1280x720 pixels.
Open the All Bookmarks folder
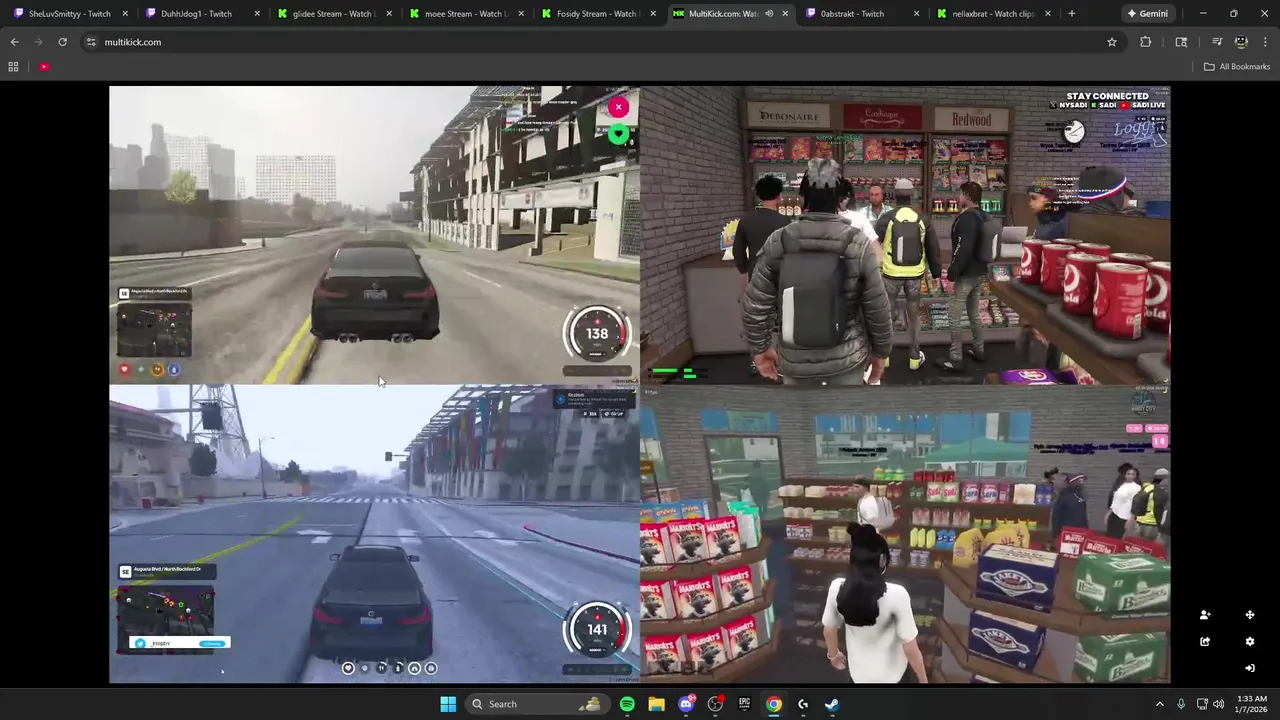point(1237,66)
